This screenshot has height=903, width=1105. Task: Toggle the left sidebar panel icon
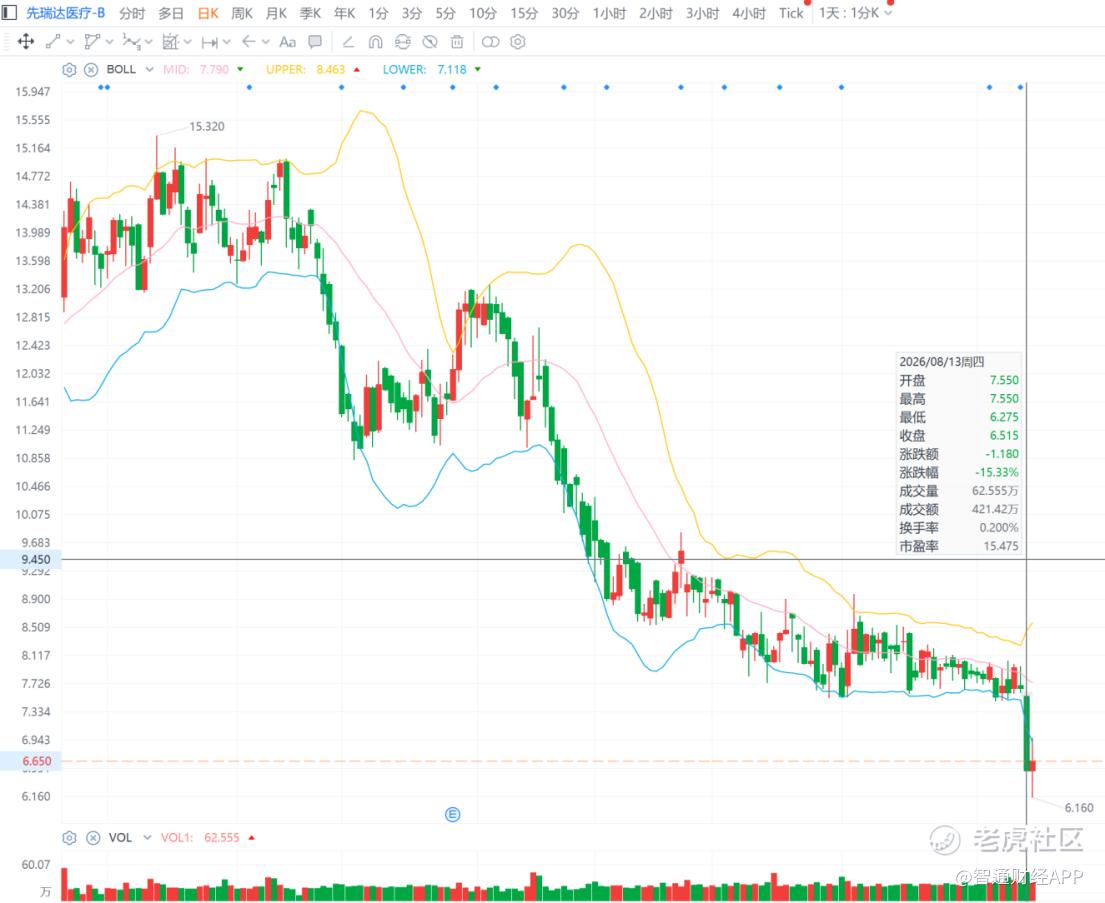coord(9,13)
